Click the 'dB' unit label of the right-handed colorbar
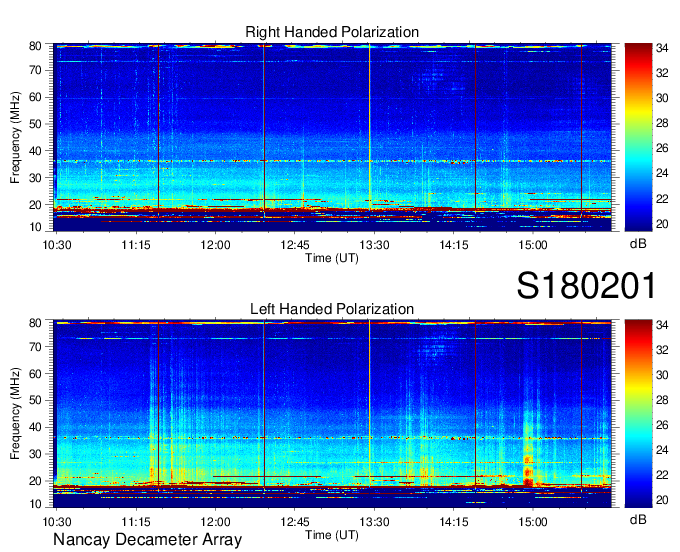680x552 pixels. 638,244
